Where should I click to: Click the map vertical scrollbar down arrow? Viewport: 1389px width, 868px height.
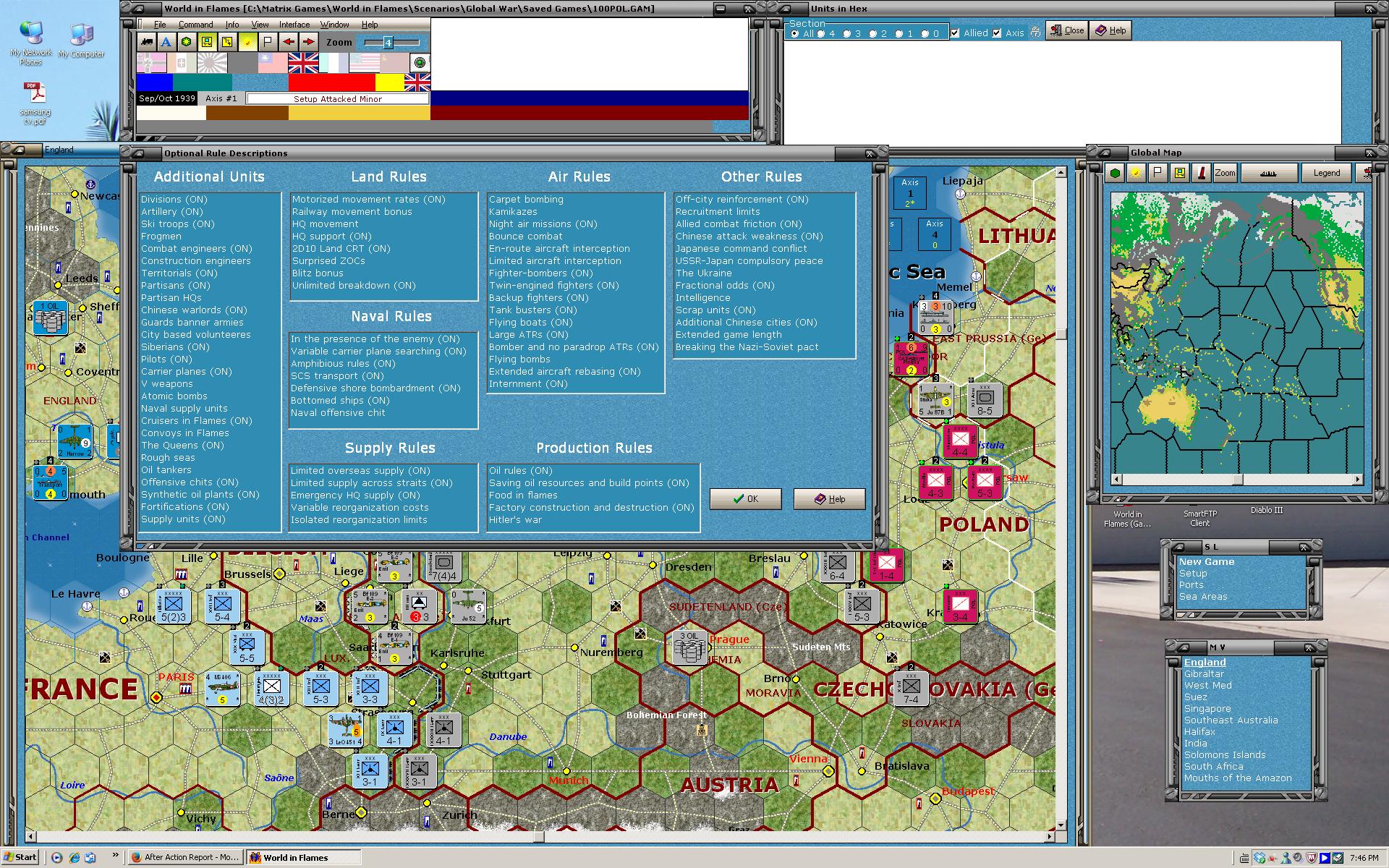1061,825
